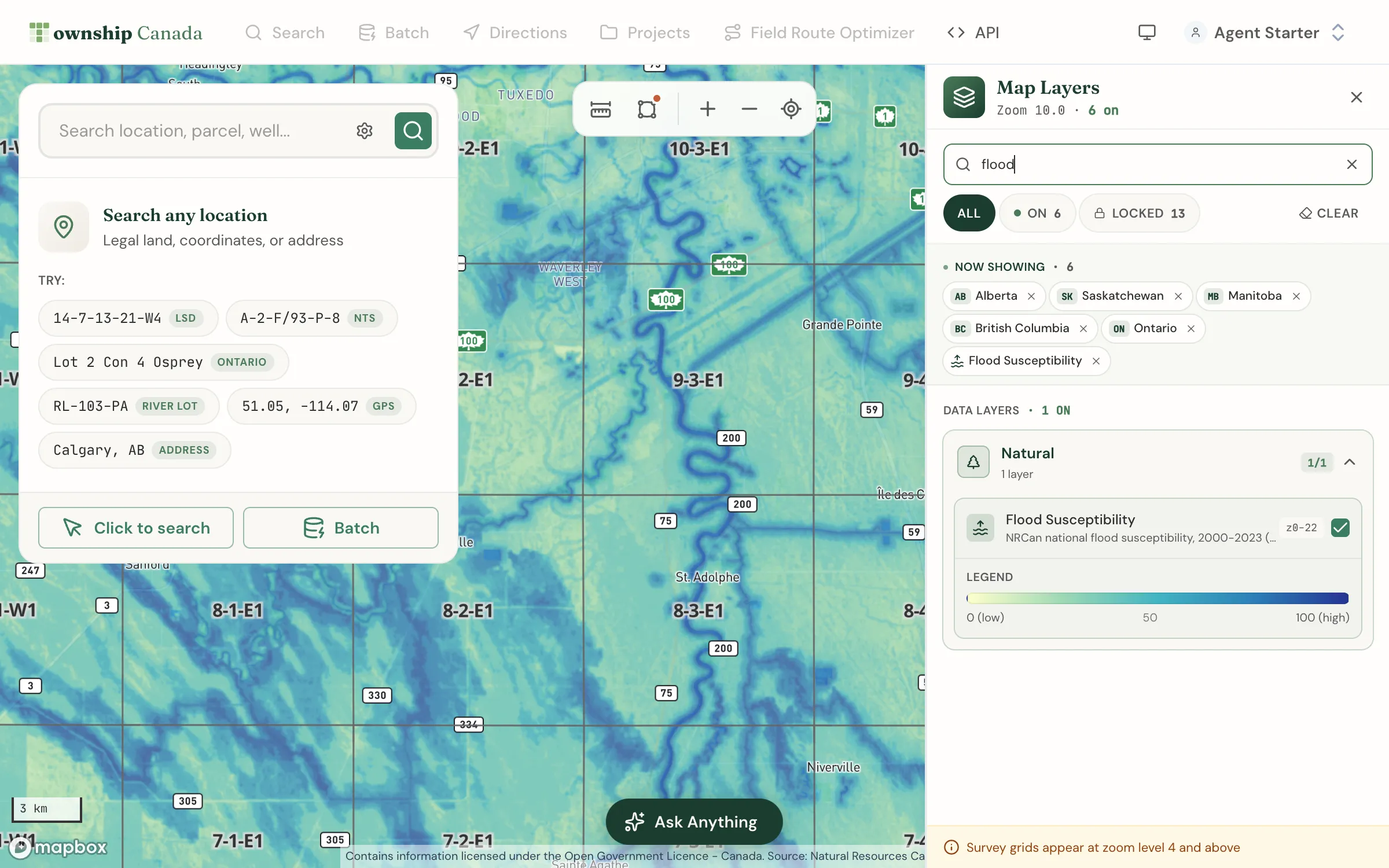Click the Batch button in search panel

[341, 528]
